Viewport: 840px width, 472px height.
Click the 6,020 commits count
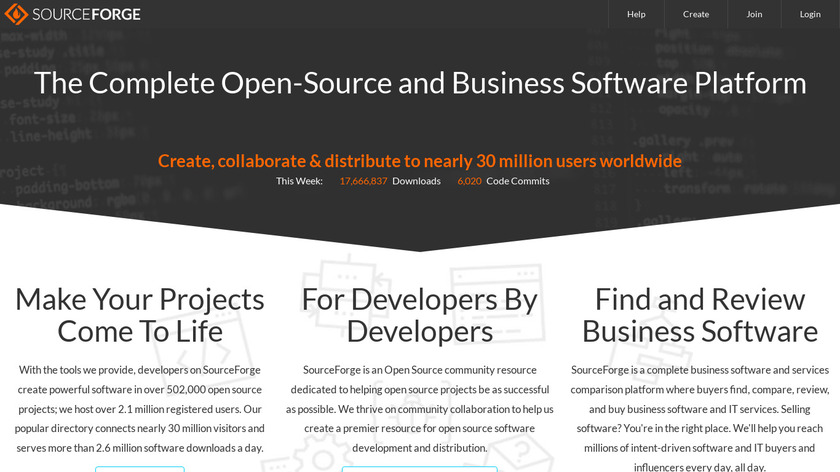click(469, 181)
